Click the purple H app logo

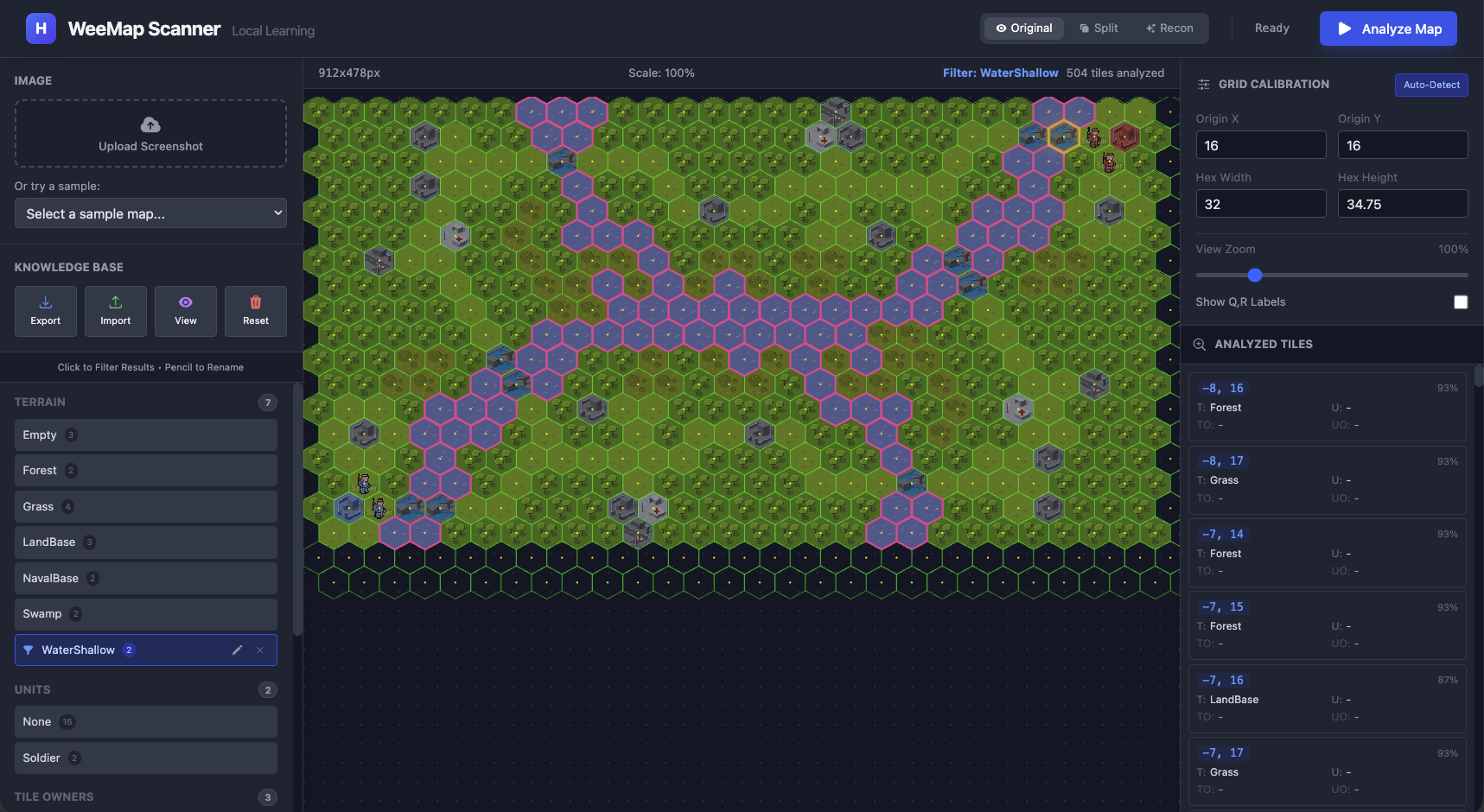click(x=41, y=29)
